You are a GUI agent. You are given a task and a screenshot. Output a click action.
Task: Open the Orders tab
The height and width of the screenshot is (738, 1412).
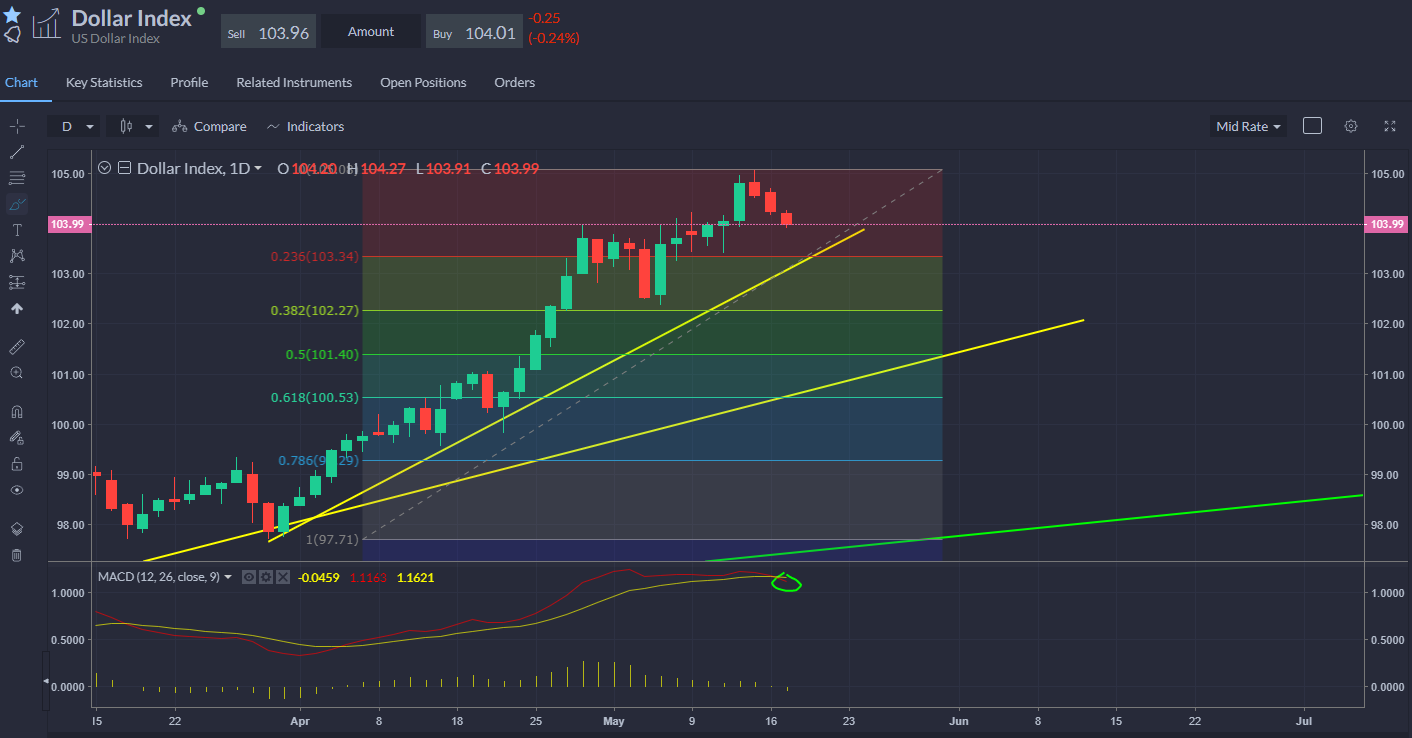(x=514, y=82)
